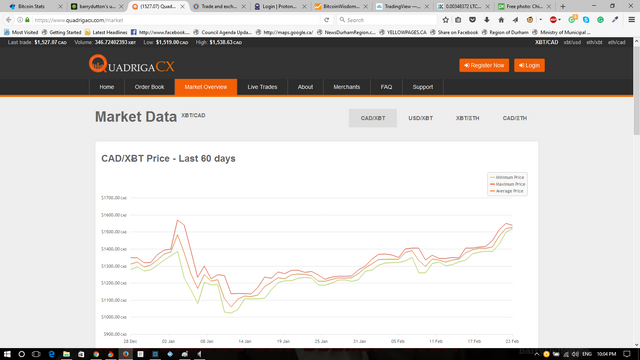The height and width of the screenshot is (360, 640).
Task: Go back with the browser back arrow
Action: 9,20
